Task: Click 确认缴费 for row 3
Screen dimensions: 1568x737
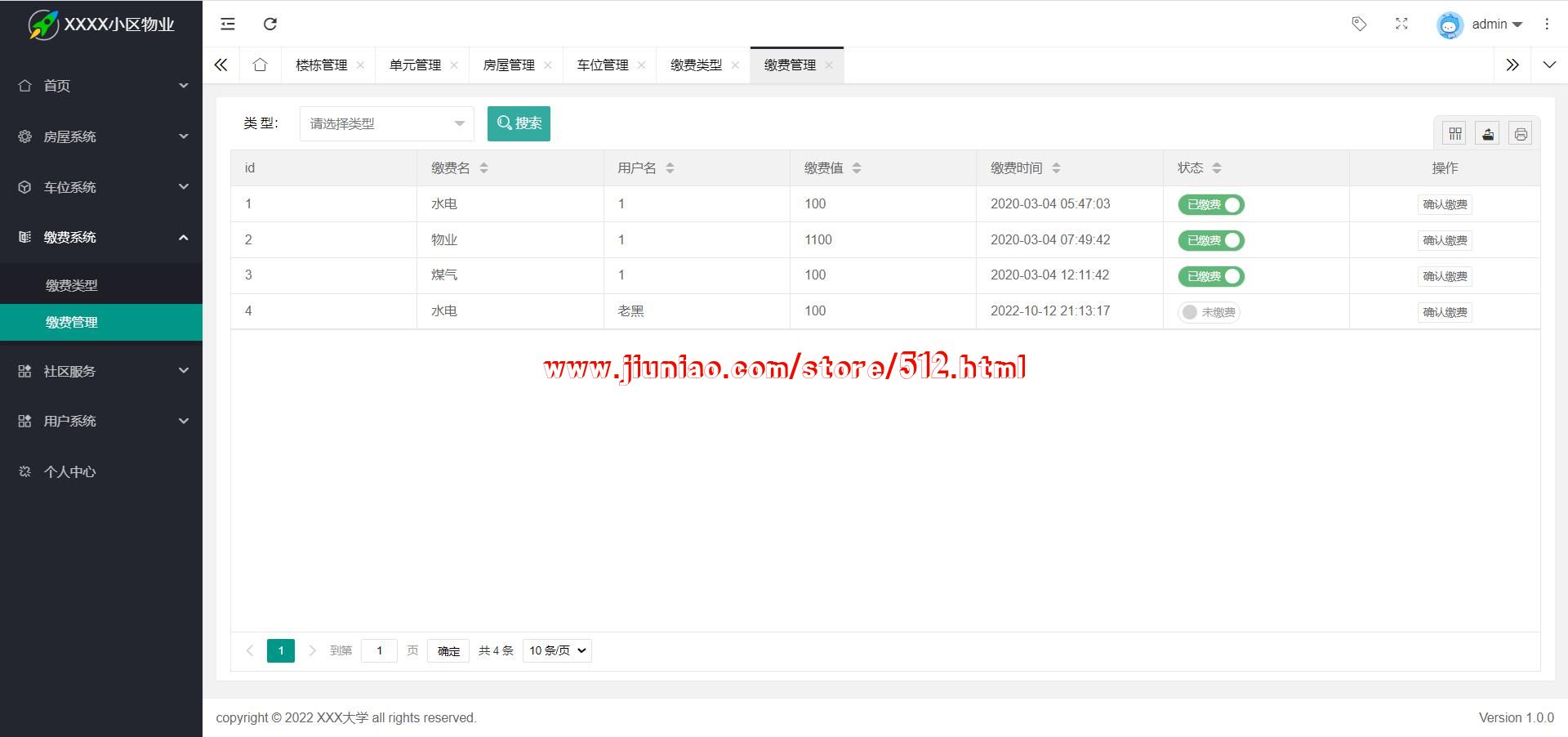Action: [x=1445, y=276]
